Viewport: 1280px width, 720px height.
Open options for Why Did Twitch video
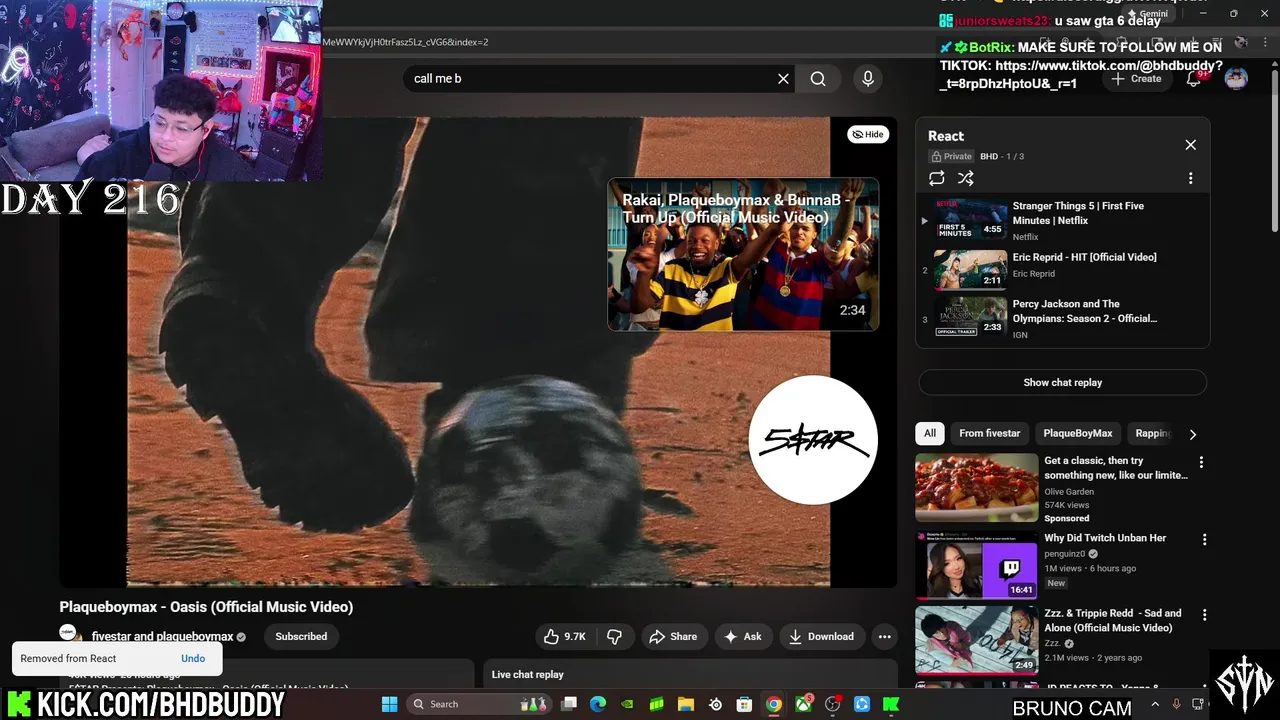pyautogui.click(x=1204, y=539)
